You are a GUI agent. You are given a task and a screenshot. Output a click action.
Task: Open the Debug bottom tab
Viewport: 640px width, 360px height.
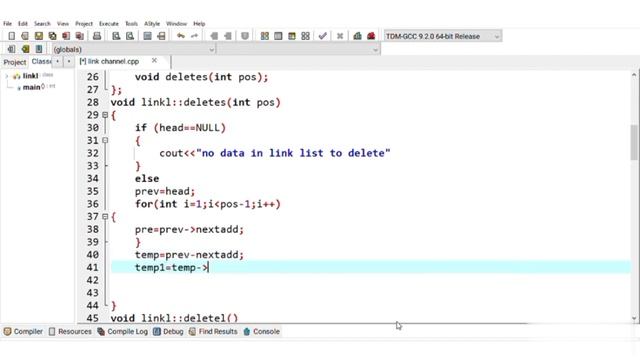(169, 331)
